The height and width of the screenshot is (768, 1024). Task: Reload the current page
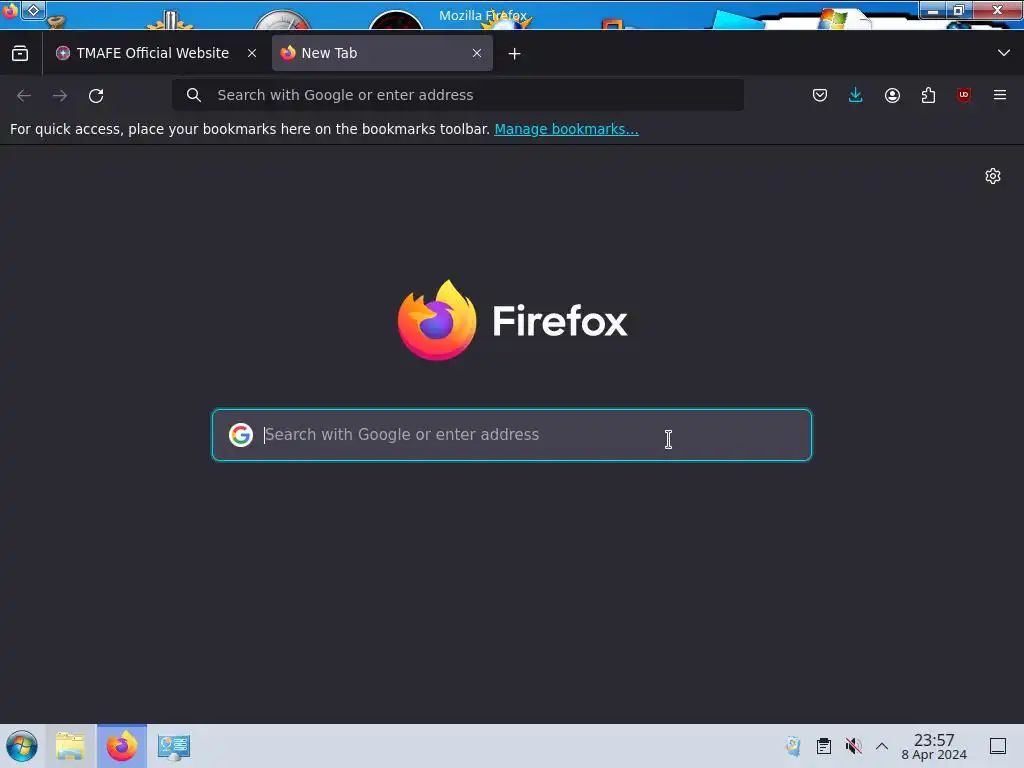(x=96, y=95)
